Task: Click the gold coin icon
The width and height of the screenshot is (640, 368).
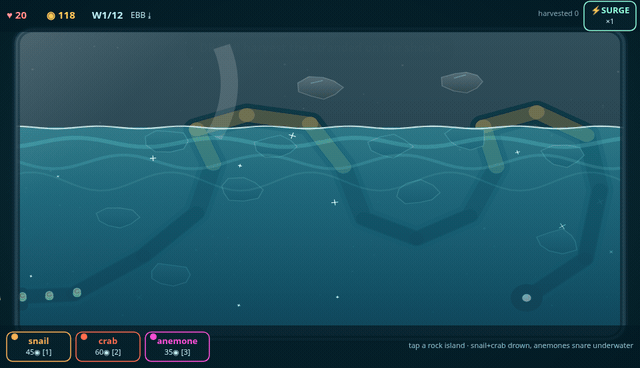Action: click(51, 16)
